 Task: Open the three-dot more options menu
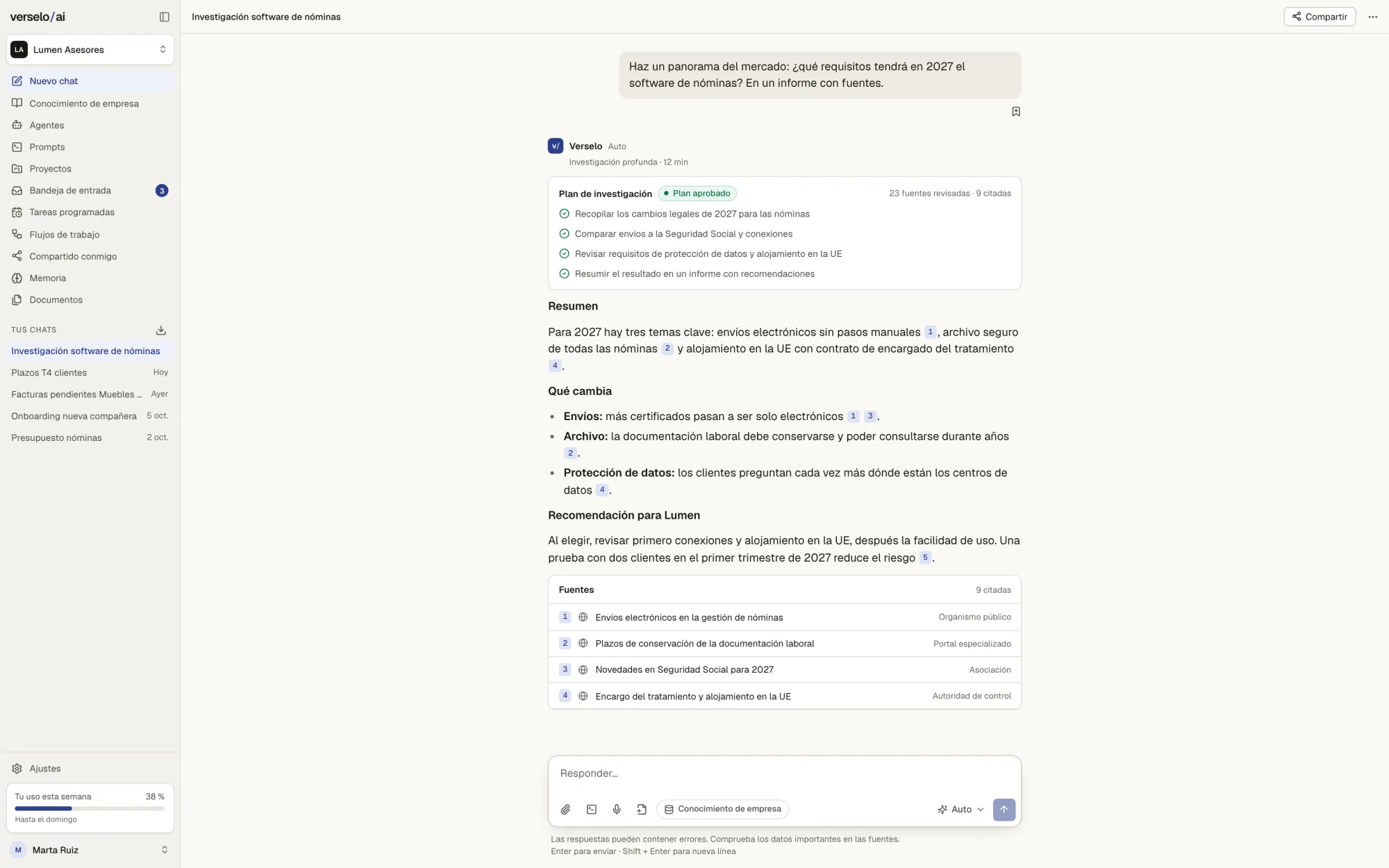(x=1372, y=17)
